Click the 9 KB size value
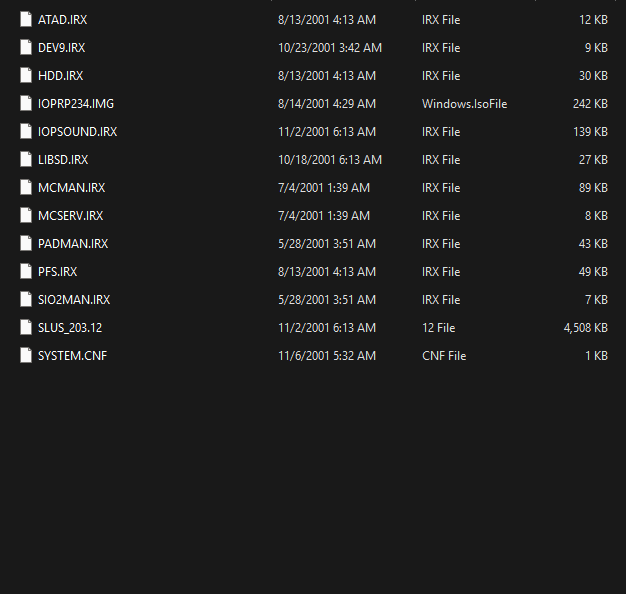Viewport: 626px width, 594px height. 596,48
